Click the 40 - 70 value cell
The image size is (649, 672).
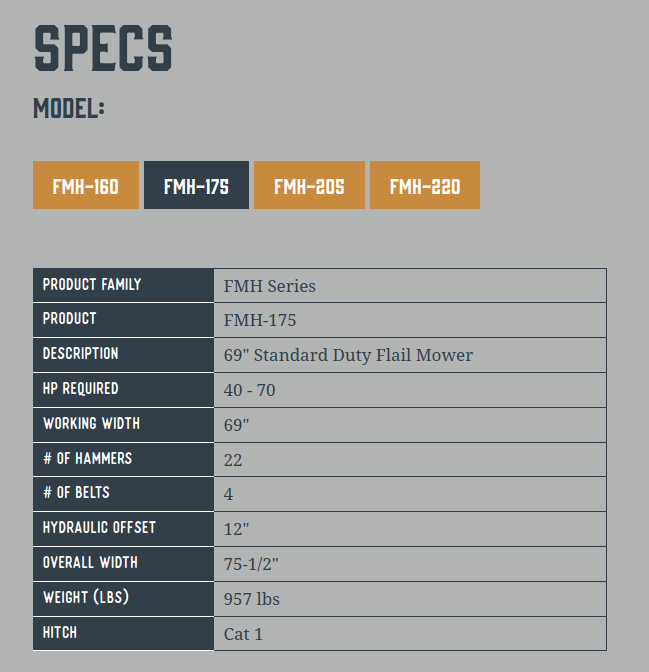click(x=250, y=390)
